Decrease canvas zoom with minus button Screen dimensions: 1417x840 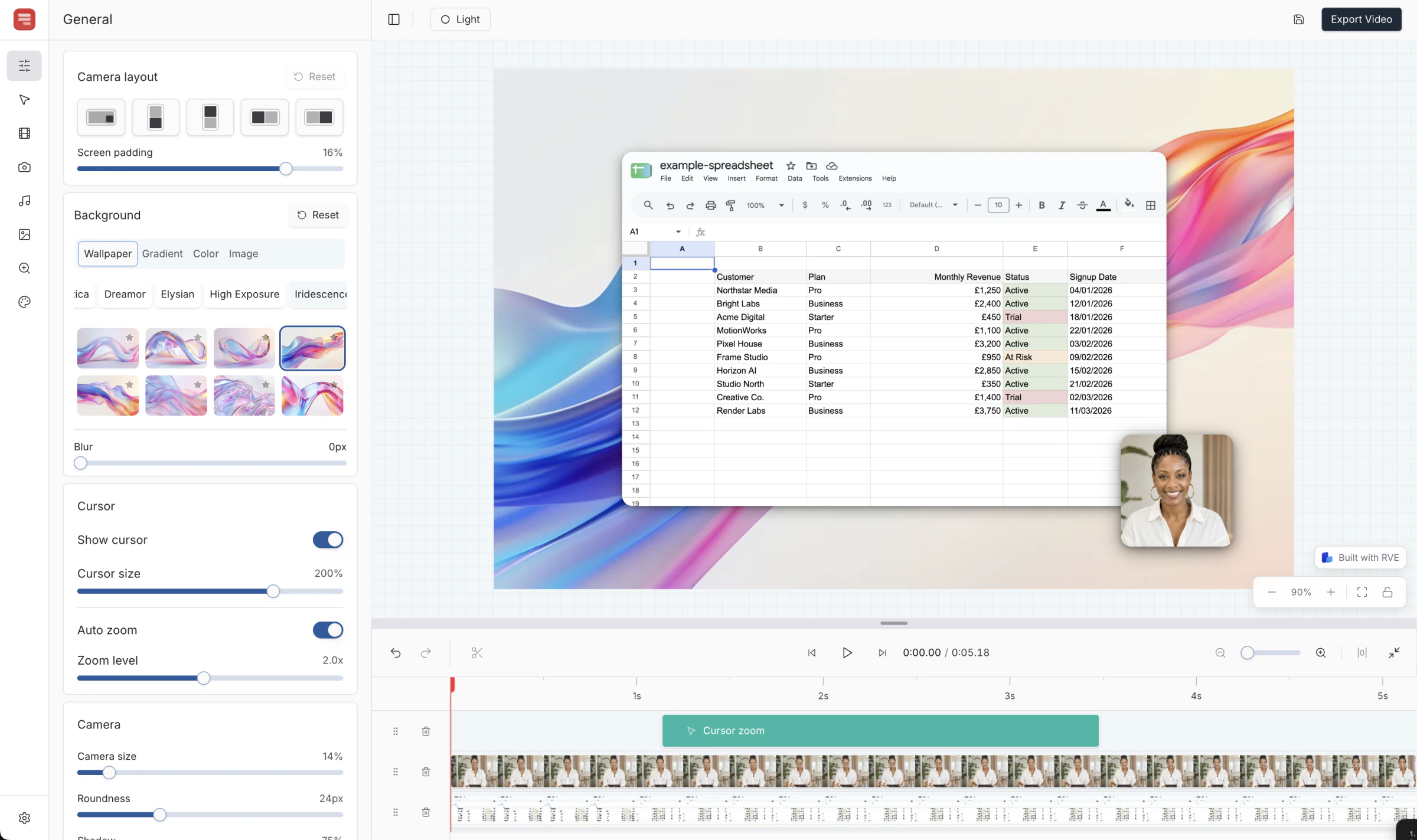point(1272,592)
